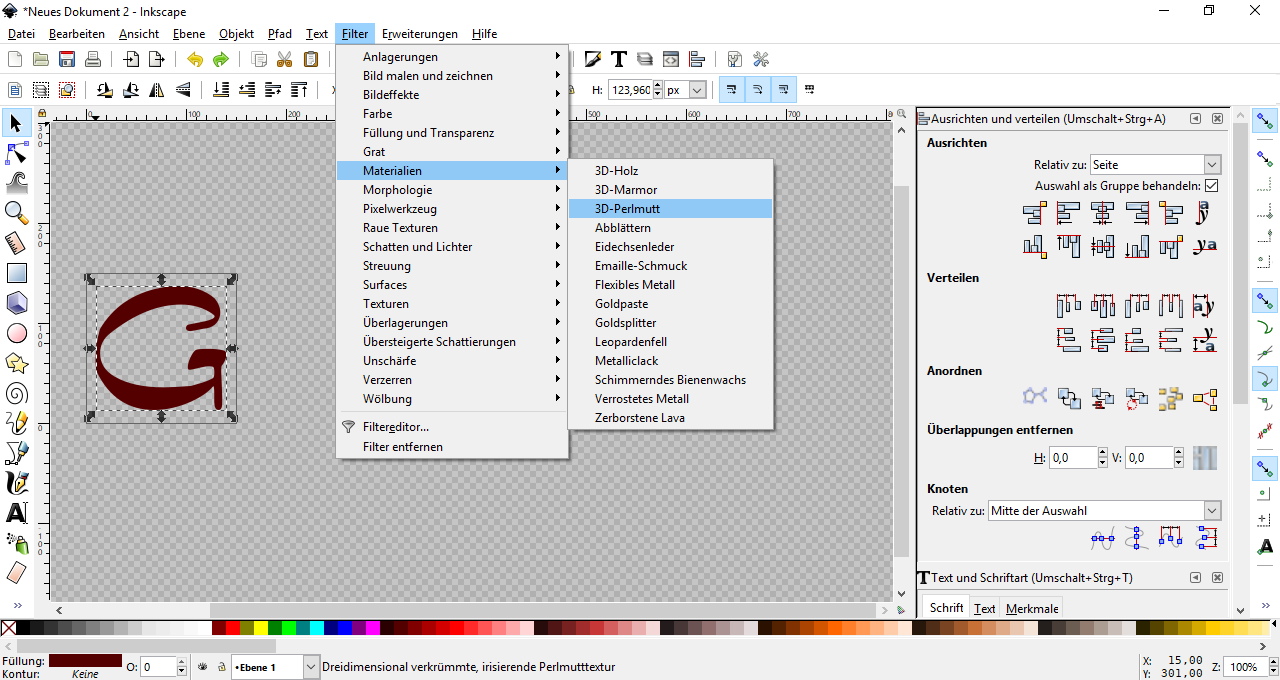Click the Undo arrow icon
Viewport: 1280px width, 680px height.
tap(195, 60)
